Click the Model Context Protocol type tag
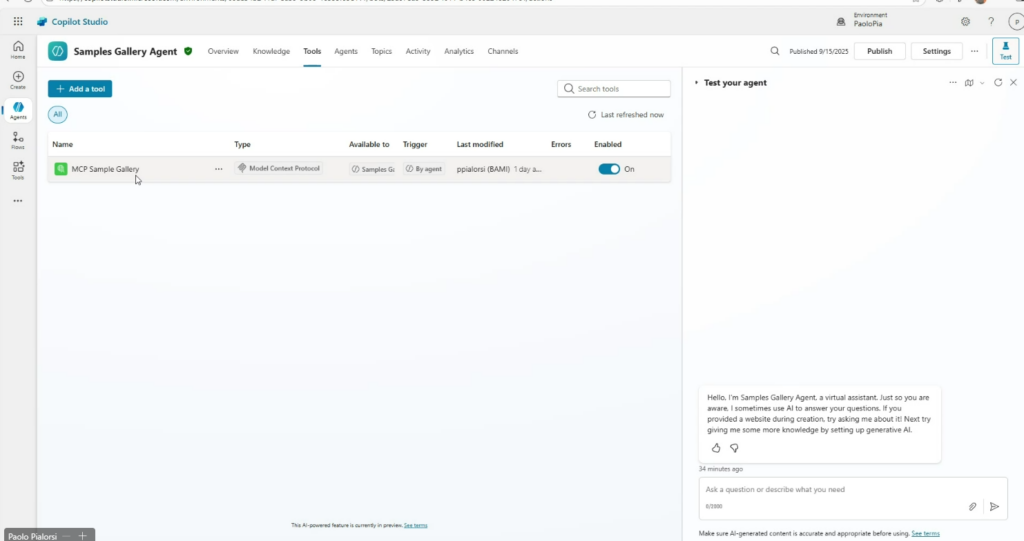Image resolution: width=1024 pixels, height=541 pixels. coord(279,168)
